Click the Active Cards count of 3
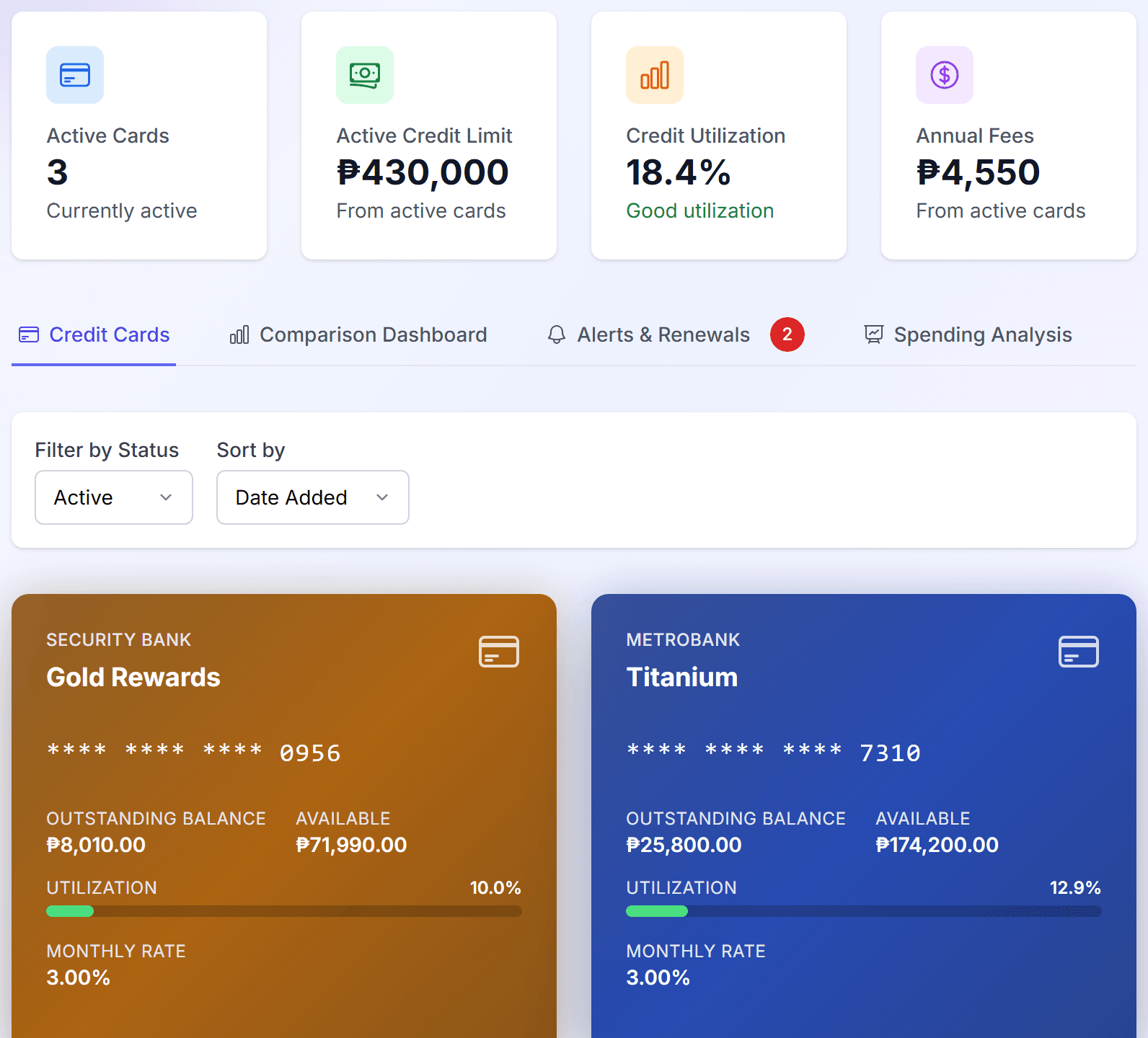The width and height of the screenshot is (1148, 1038). coord(57,172)
